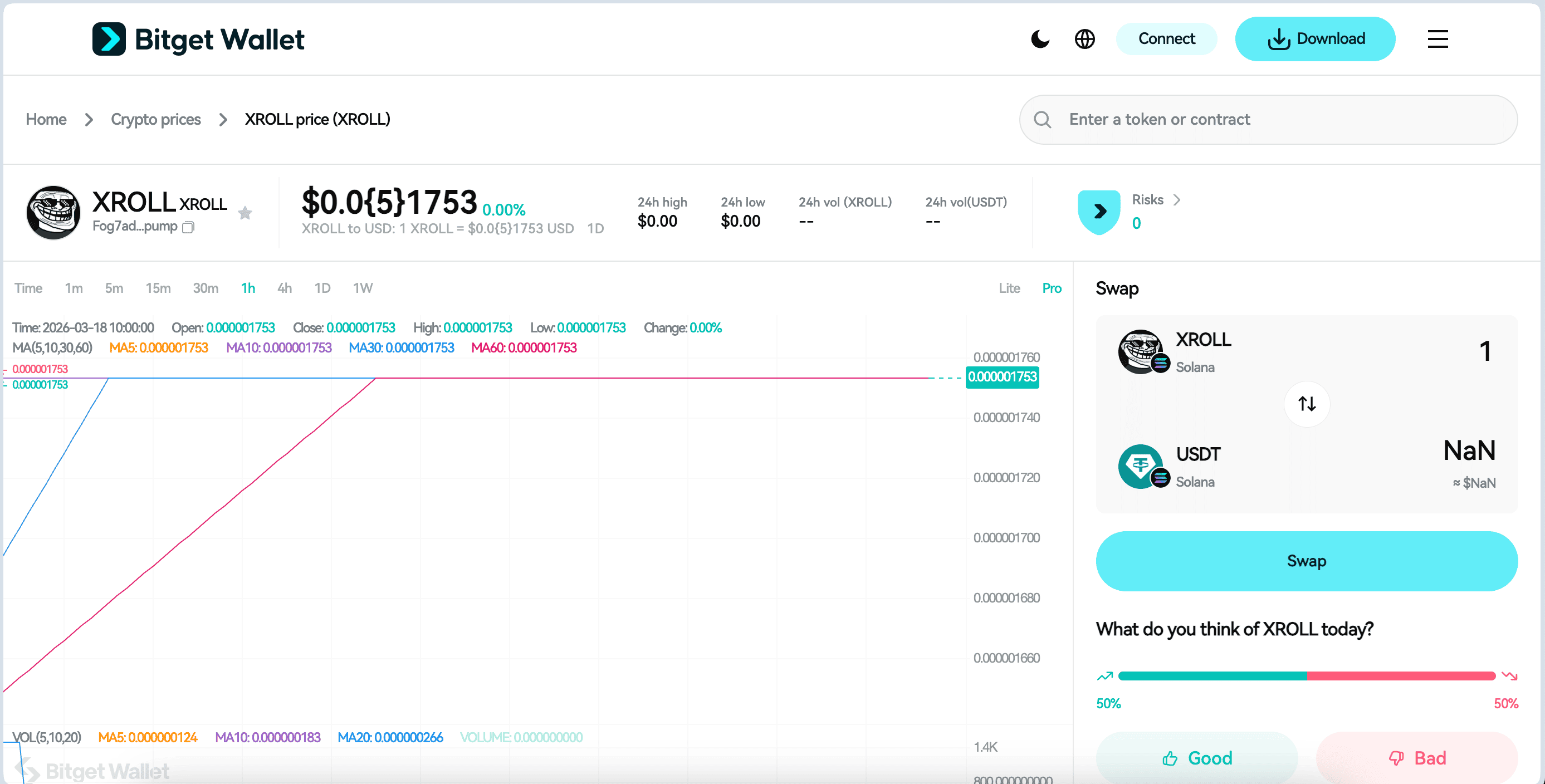This screenshot has height=784, width=1545.
Task: Click the star to favorite XROLL
Action: click(245, 213)
